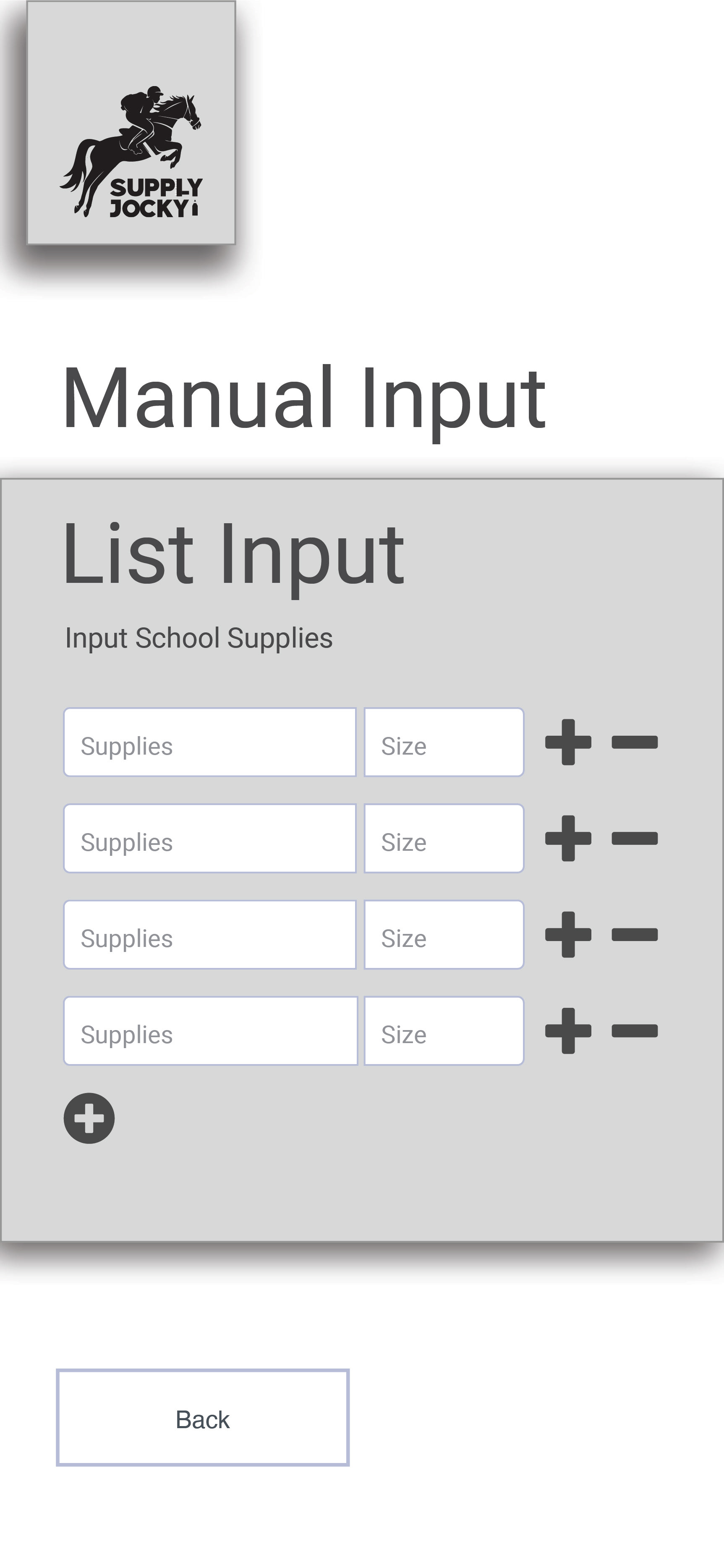Viewport: 724px width, 1568px height.
Task: Click the minus icon in the third supply row
Action: point(635,934)
